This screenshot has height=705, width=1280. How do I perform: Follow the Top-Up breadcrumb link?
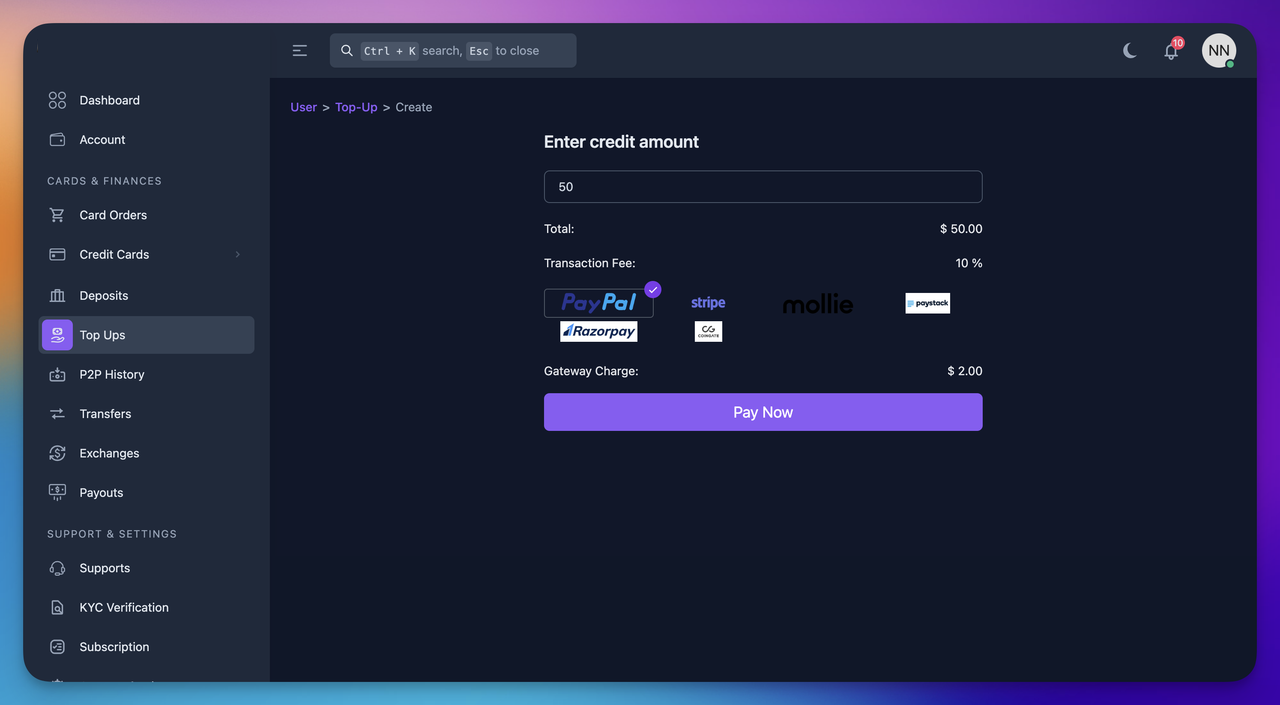356,107
